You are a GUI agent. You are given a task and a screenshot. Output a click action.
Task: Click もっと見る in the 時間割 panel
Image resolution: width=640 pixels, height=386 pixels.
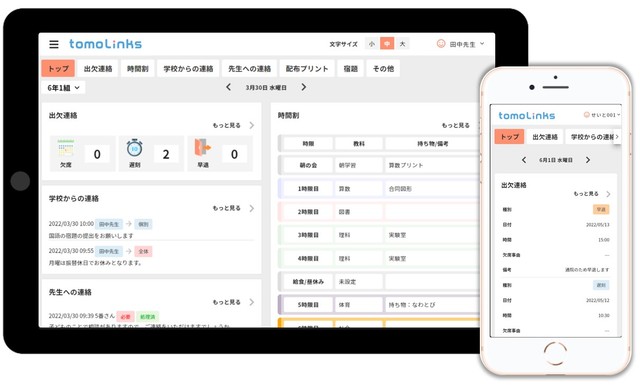click(456, 125)
